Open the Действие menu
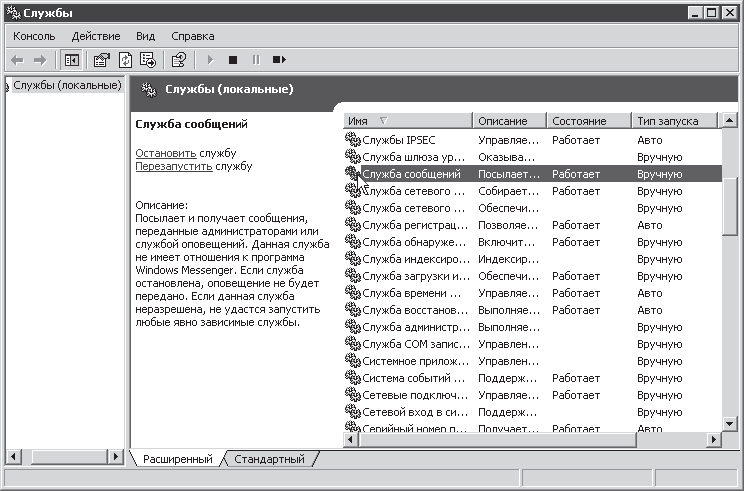Screen dimensions: 744x491 tap(96, 36)
